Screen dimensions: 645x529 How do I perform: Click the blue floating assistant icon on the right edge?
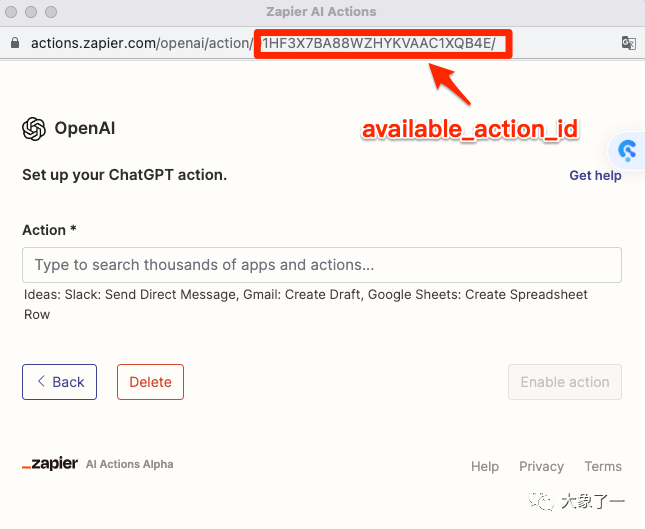628,150
